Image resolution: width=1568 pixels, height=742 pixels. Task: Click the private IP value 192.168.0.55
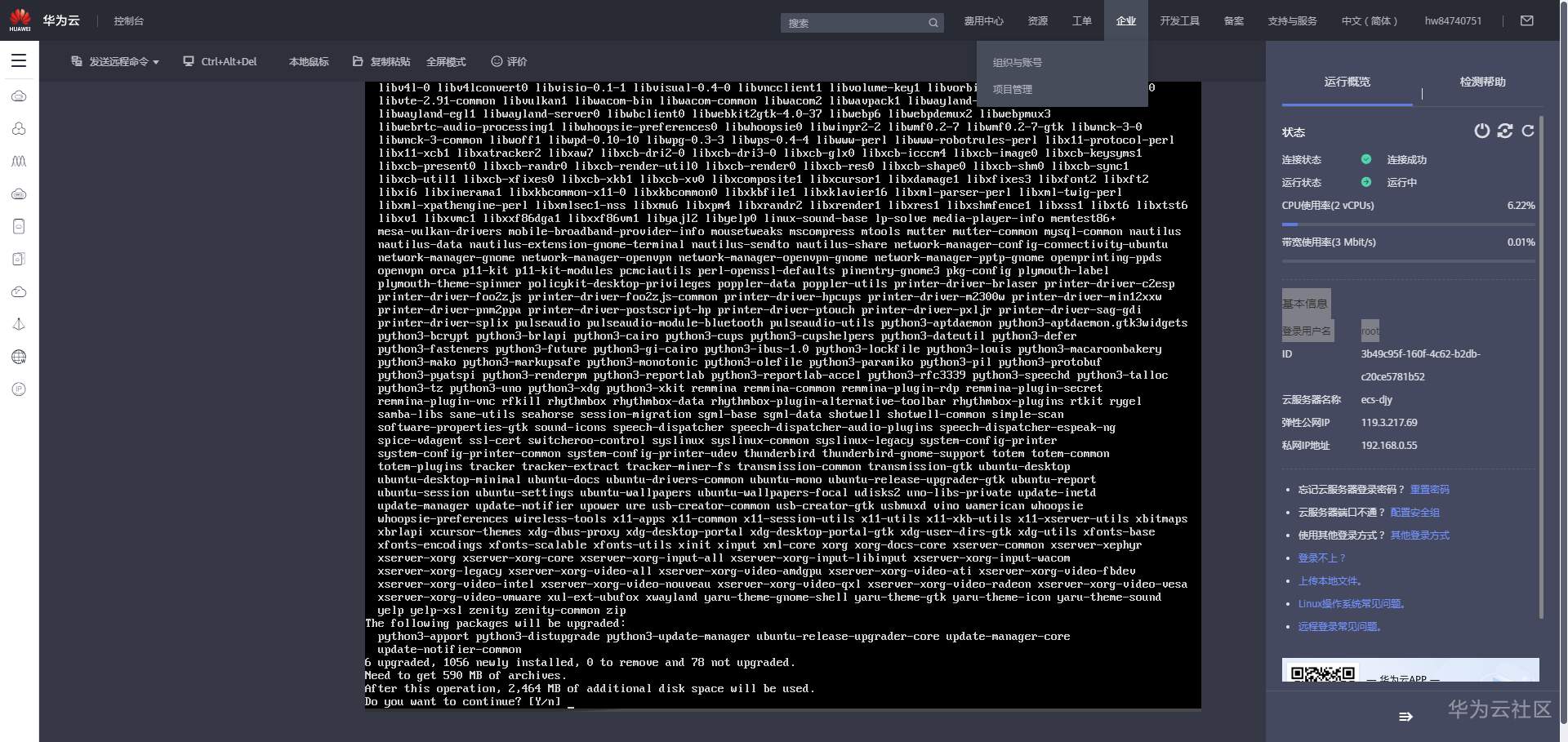(x=1389, y=446)
